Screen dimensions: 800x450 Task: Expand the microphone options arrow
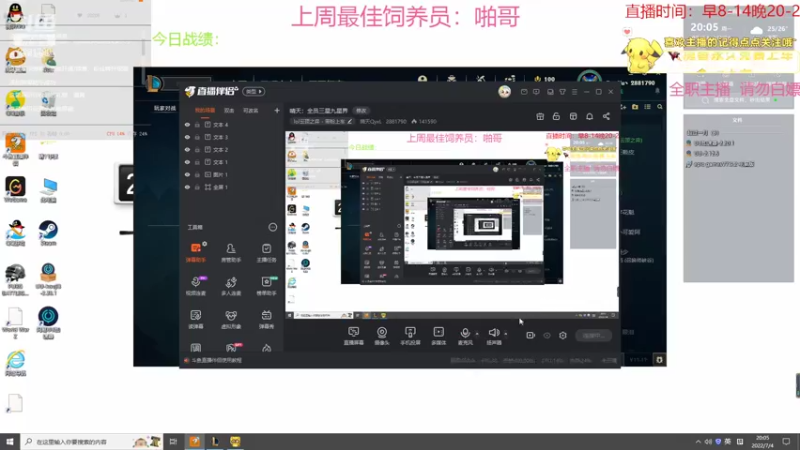477,334
